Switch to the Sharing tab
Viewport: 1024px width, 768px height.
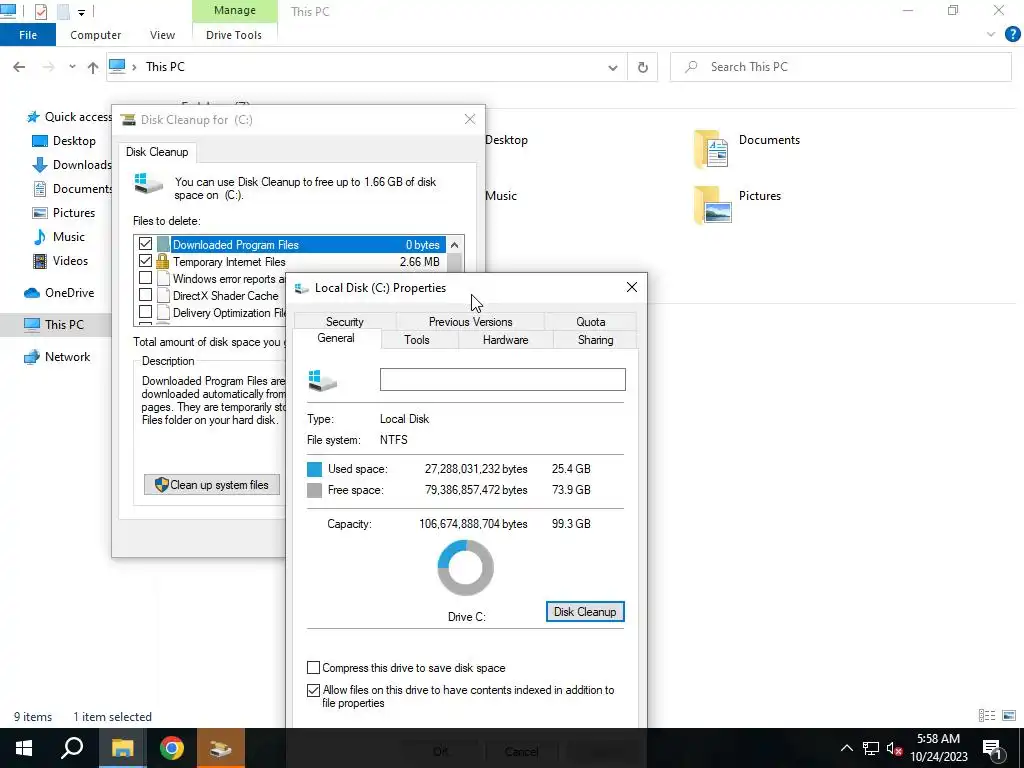(x=595, y=340)
